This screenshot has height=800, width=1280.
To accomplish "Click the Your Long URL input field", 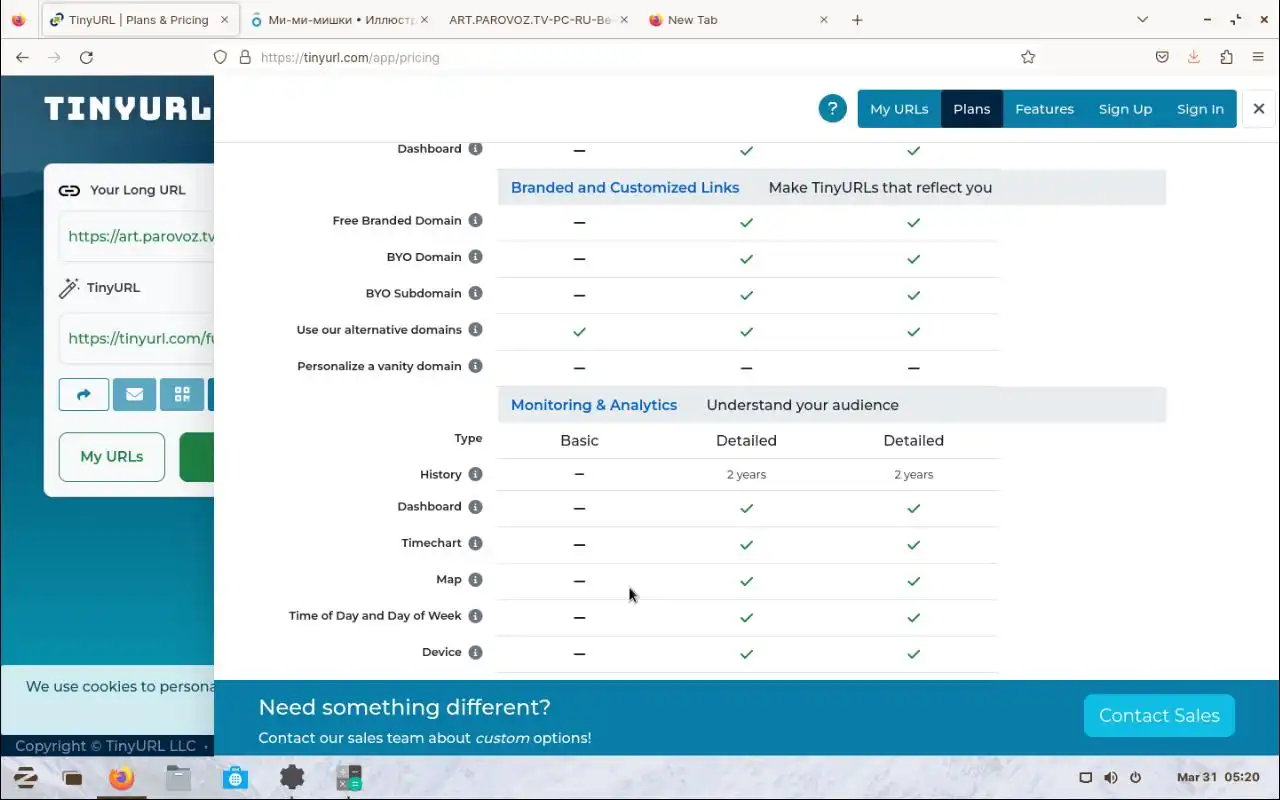I will (137, 237).
